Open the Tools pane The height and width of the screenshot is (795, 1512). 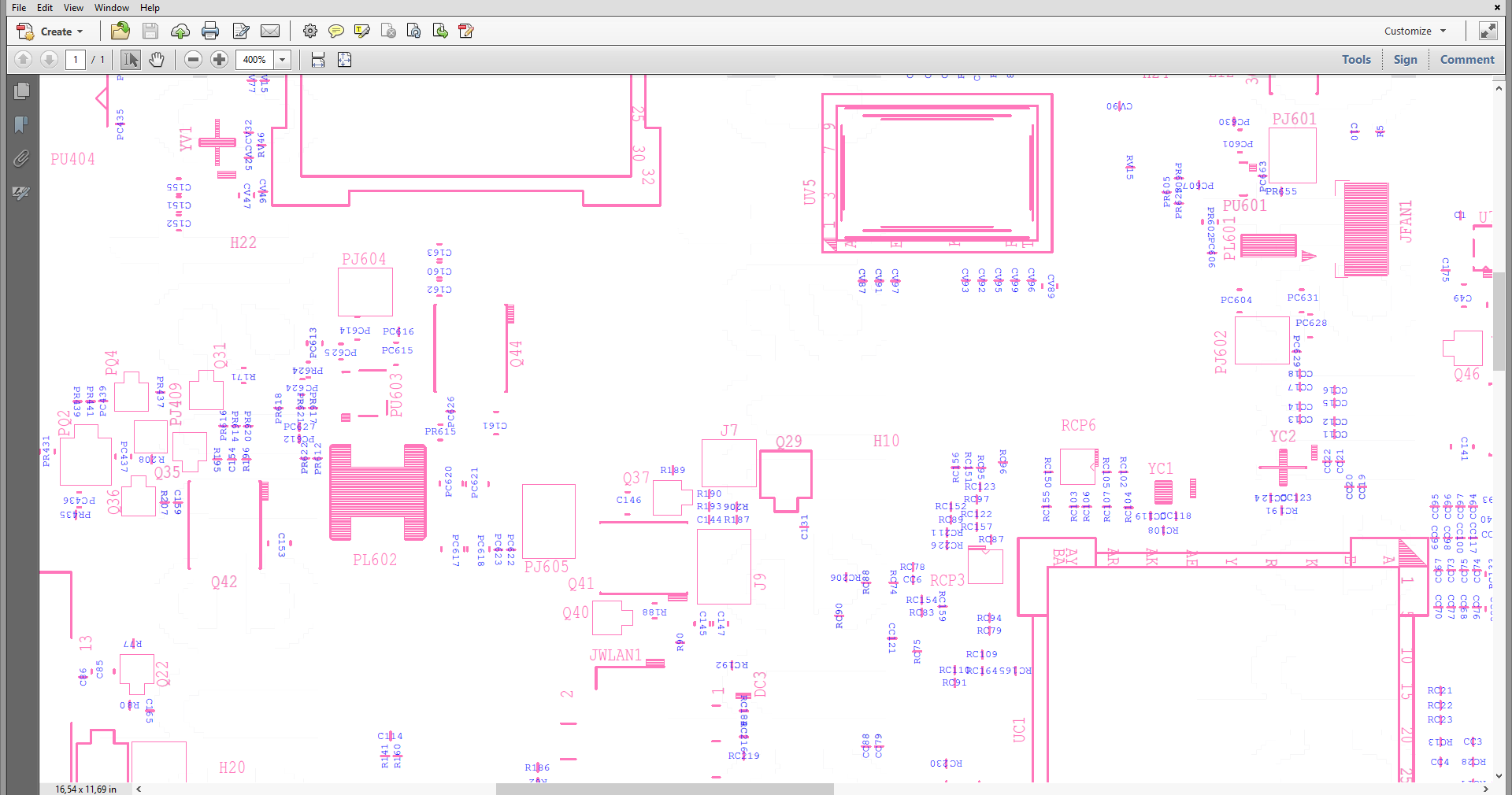pos(1356,59)
